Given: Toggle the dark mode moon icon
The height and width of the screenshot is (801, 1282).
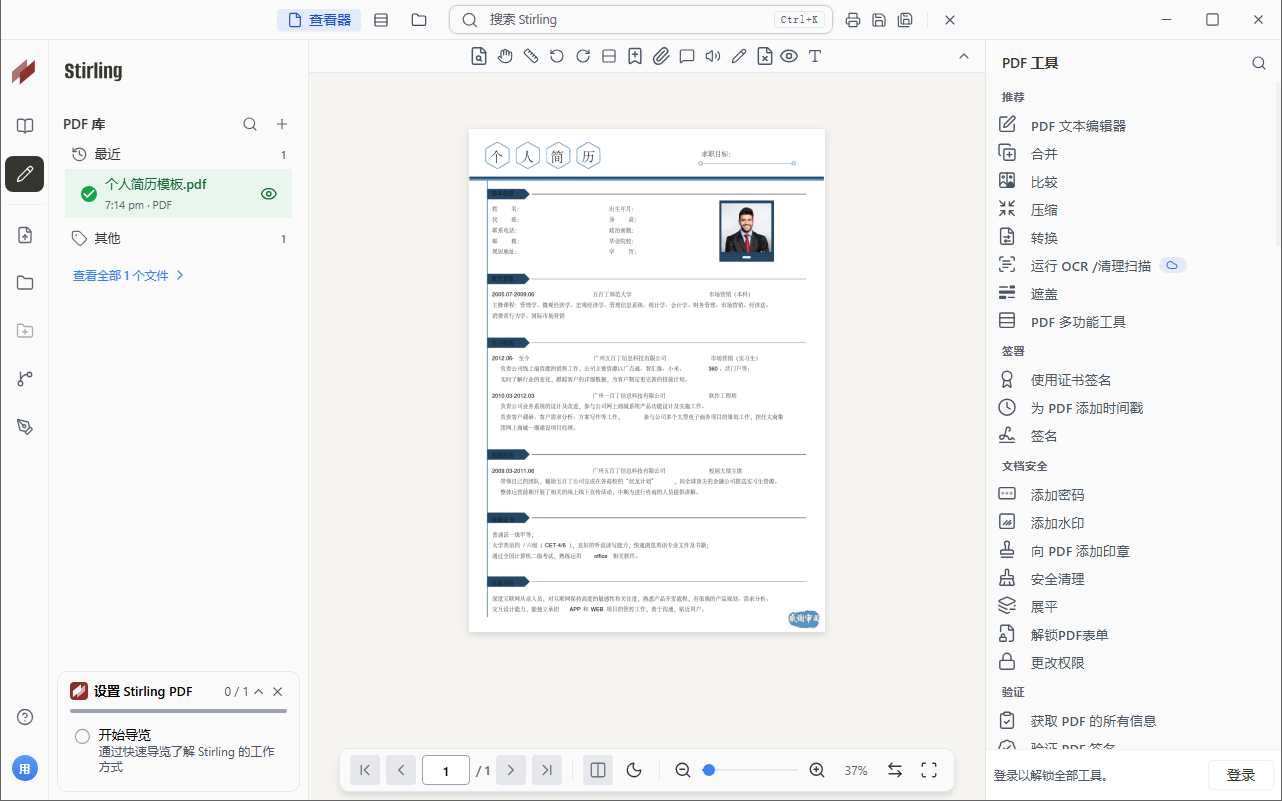Looking at the screenshot, I should (634, 770).
